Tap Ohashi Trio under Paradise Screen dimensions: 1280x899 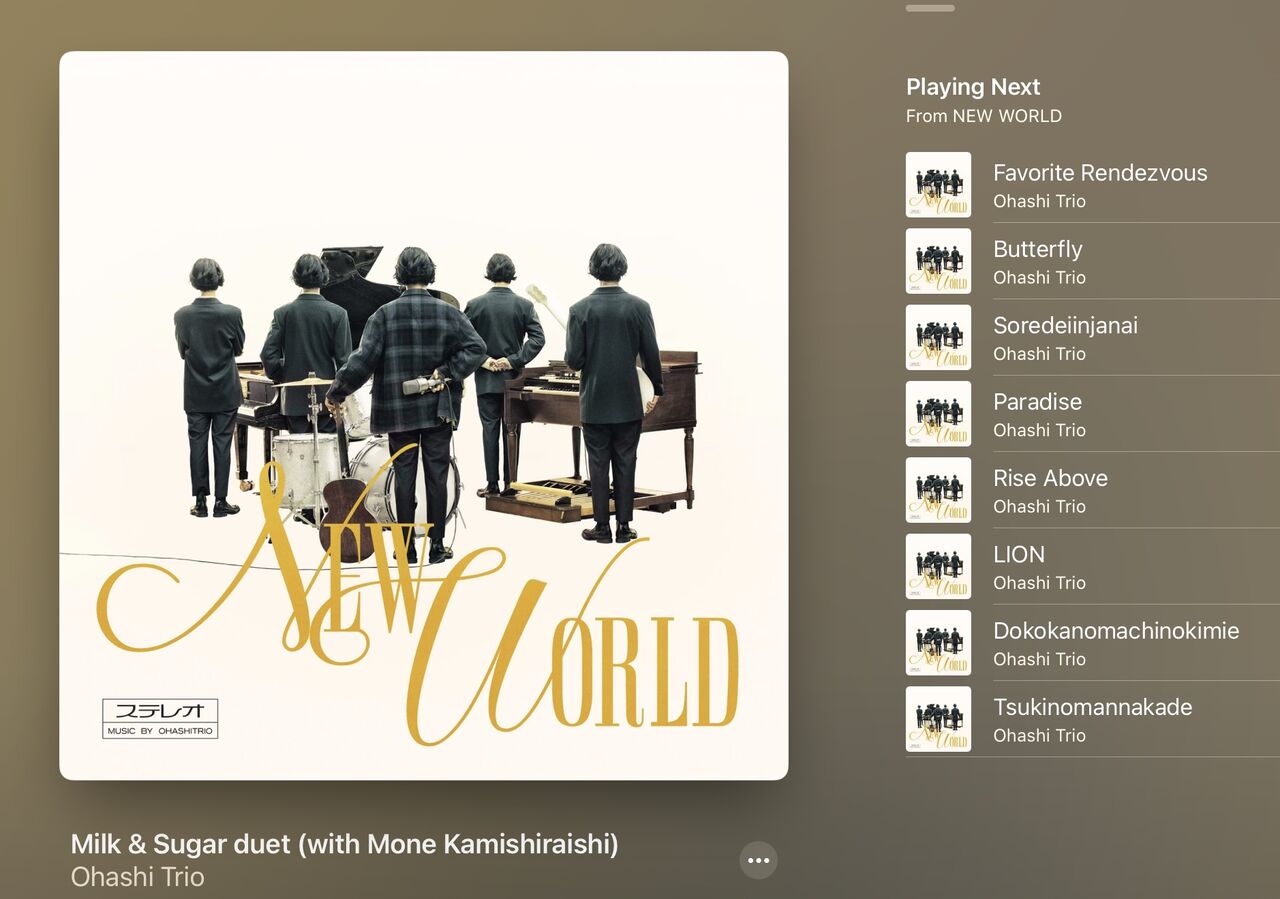point(1039,430)
